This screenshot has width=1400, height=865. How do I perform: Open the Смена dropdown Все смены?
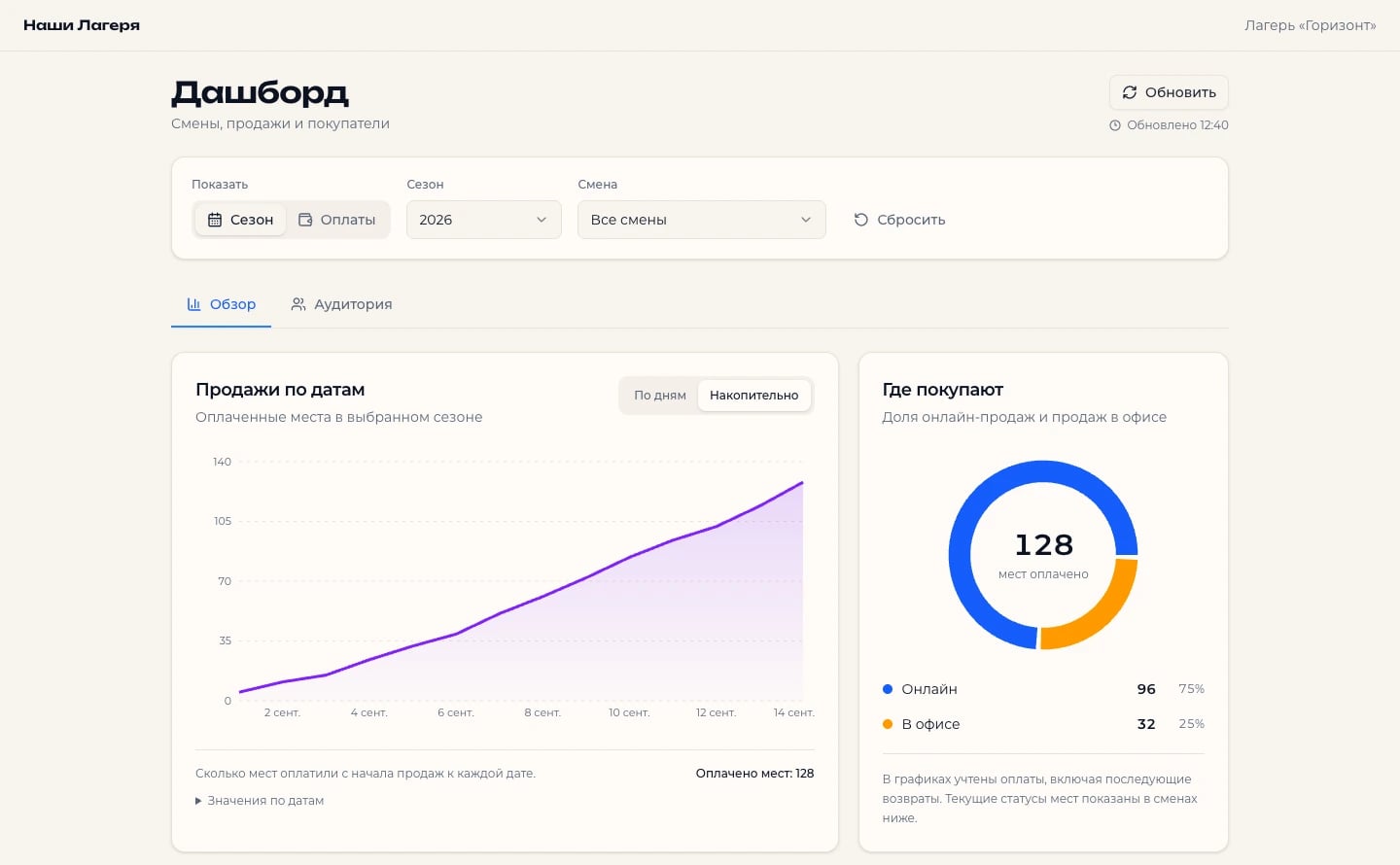702,220
